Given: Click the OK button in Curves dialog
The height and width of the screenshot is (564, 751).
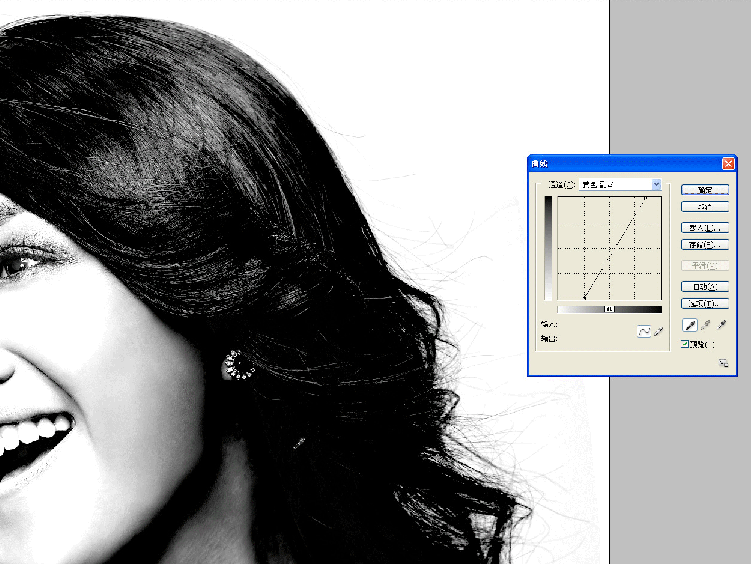Looking at the screenshot, I should [704, 189].
